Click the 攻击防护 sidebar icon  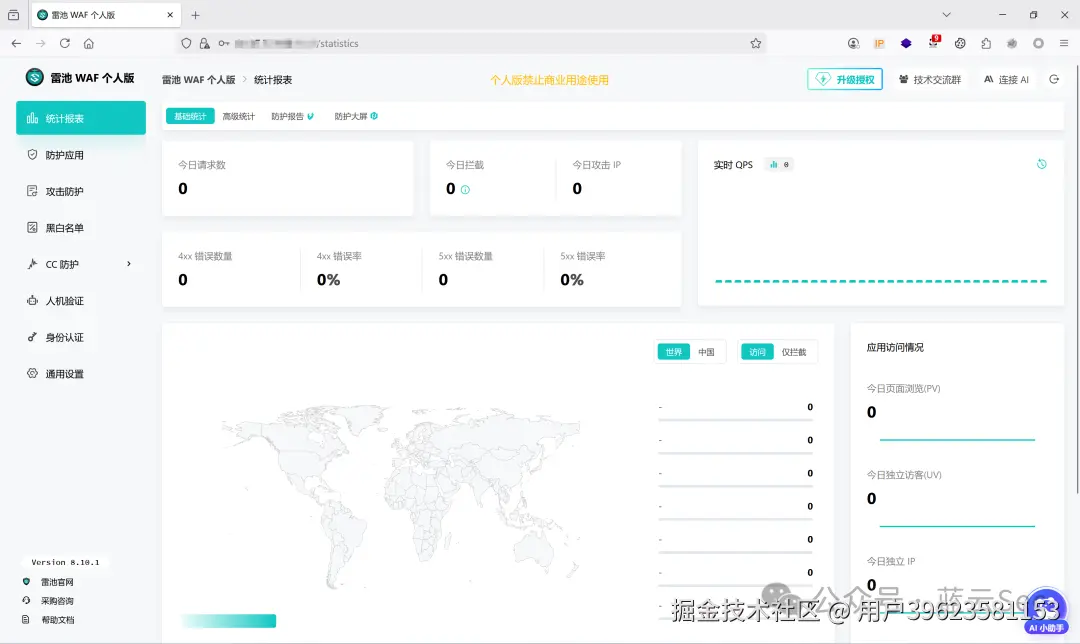(x=32, y=191)
